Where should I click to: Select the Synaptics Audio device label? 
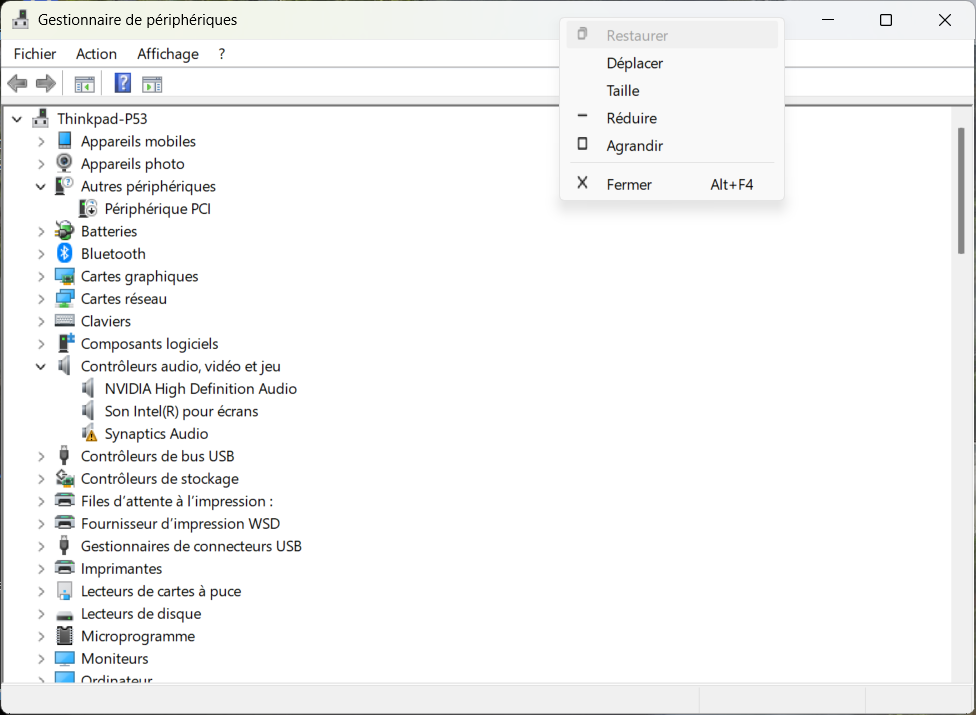156,434
